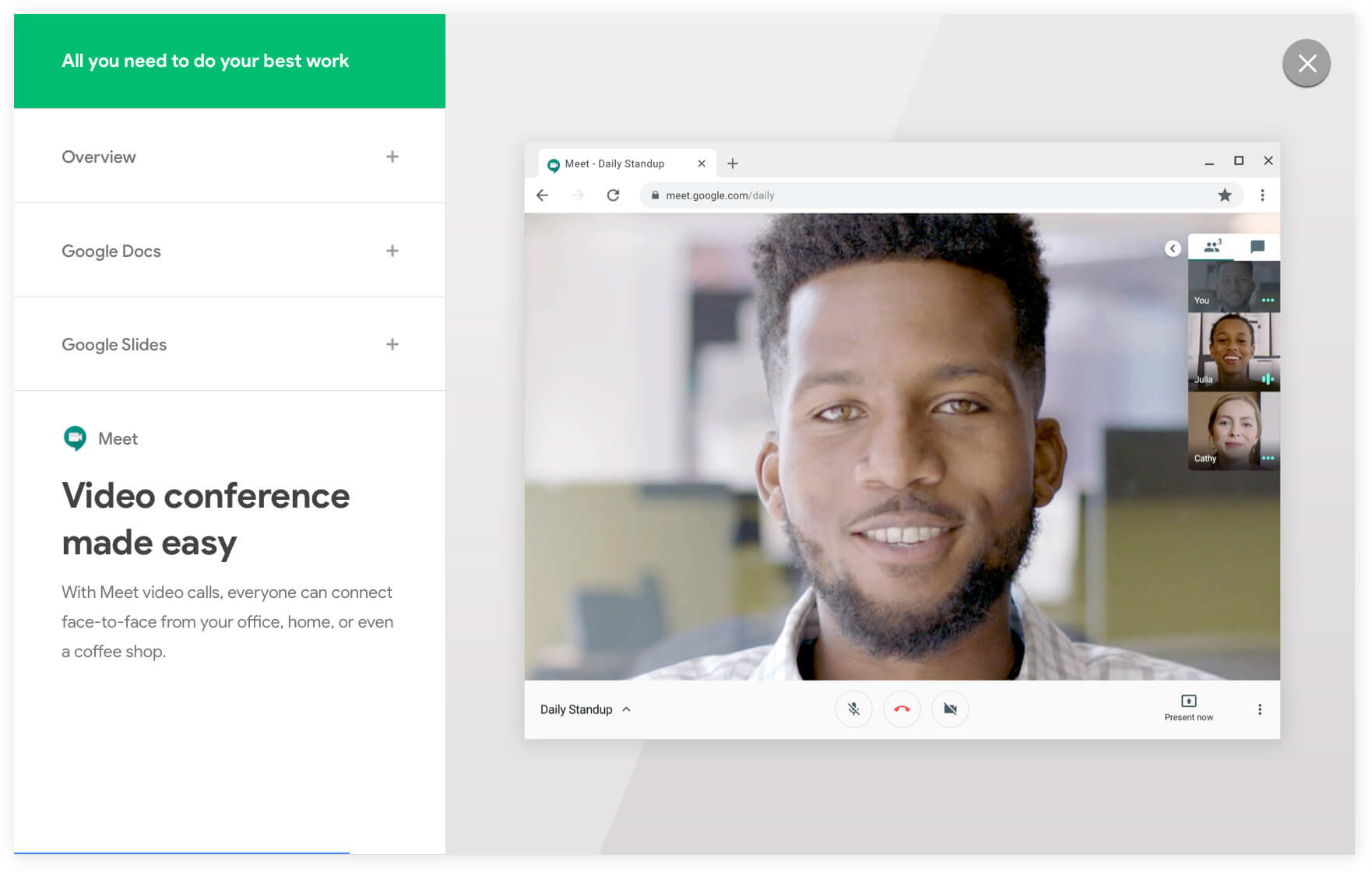Toggle the microphone mute button
Image resolution: width=1372 pixels, height=872 pixels.
pyautogui.click(x=853, y=709)
